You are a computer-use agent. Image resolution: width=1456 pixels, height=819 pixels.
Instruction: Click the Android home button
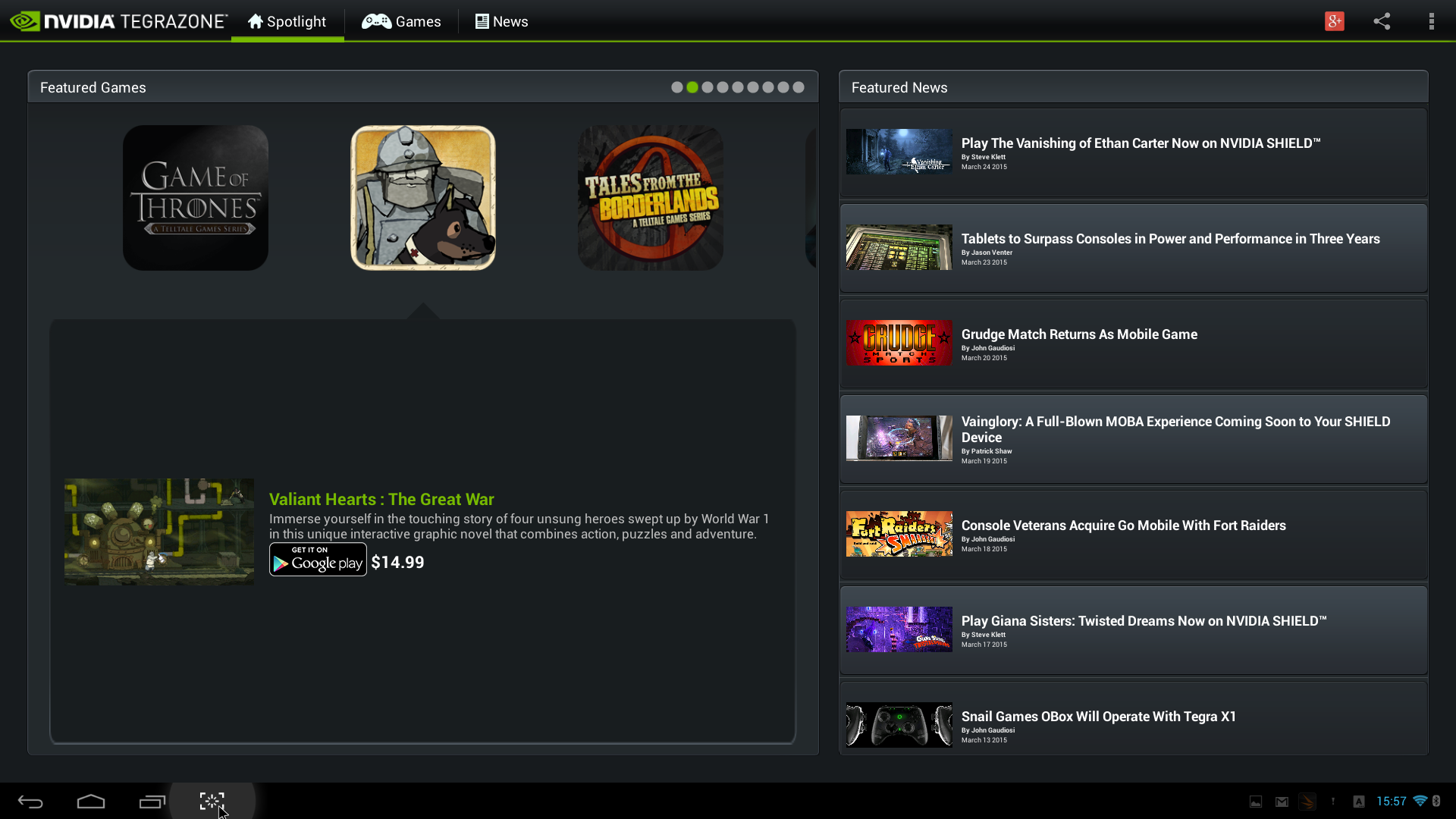[91, 802]
